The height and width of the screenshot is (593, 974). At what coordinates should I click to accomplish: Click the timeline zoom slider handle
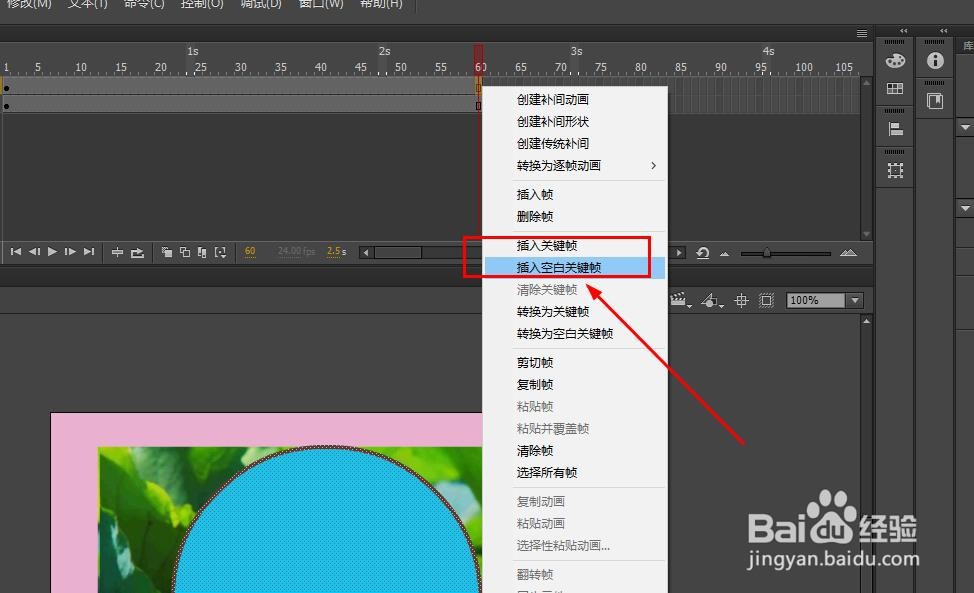click(767, 253)
